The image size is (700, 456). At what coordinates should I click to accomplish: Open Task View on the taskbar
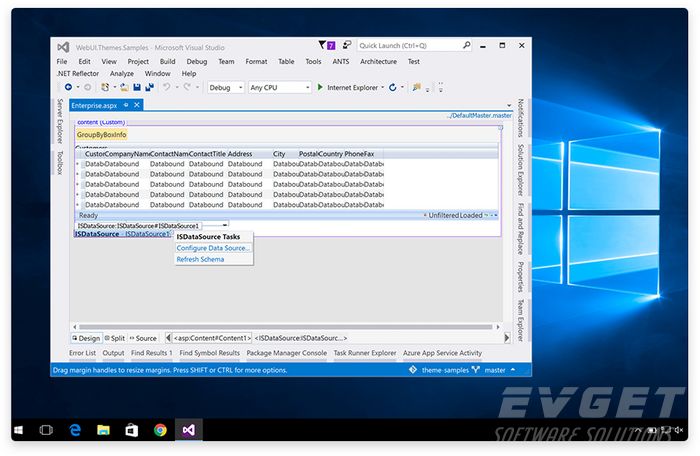point(46,430)
